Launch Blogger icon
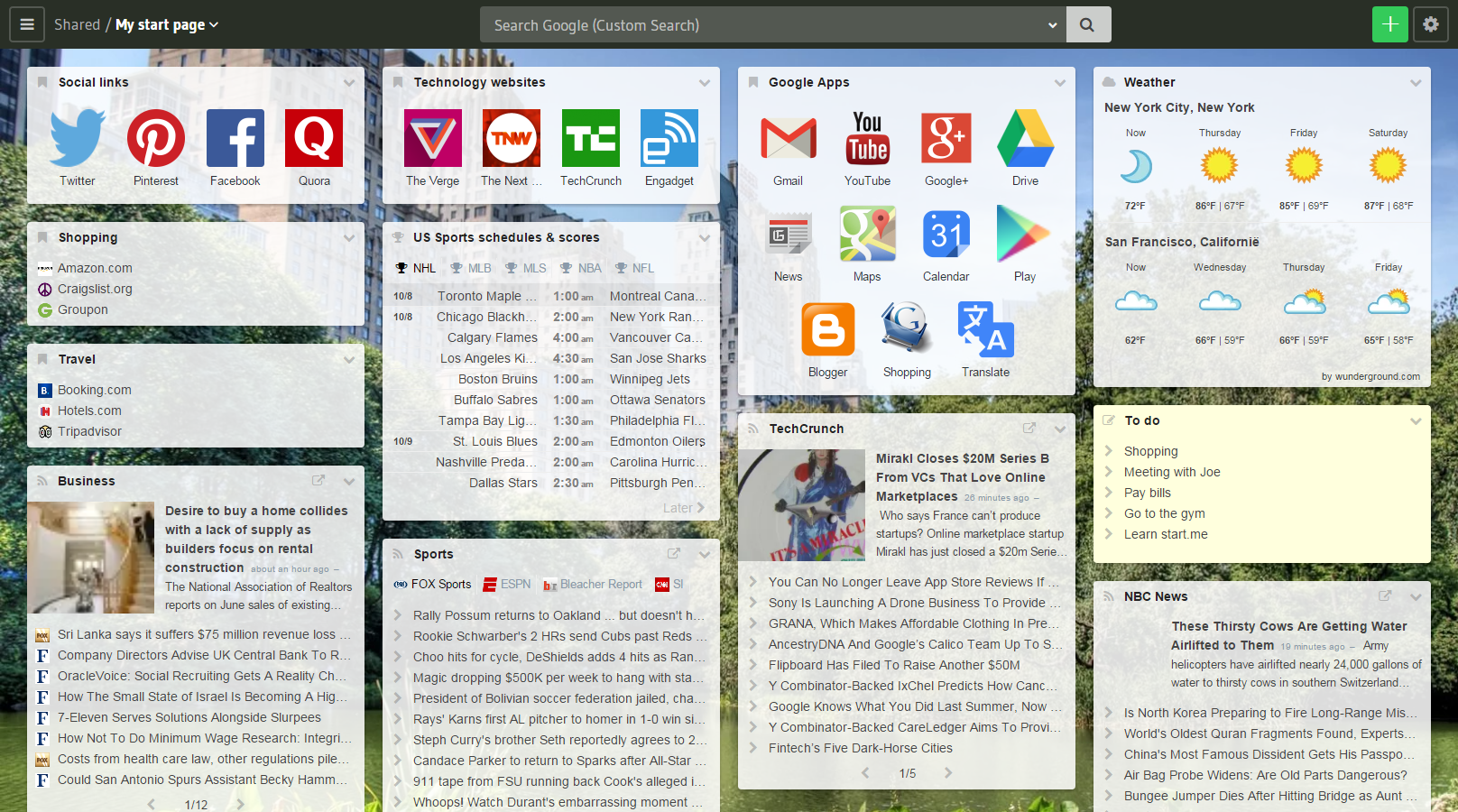 pyautogui.click(x=828, y=329)
